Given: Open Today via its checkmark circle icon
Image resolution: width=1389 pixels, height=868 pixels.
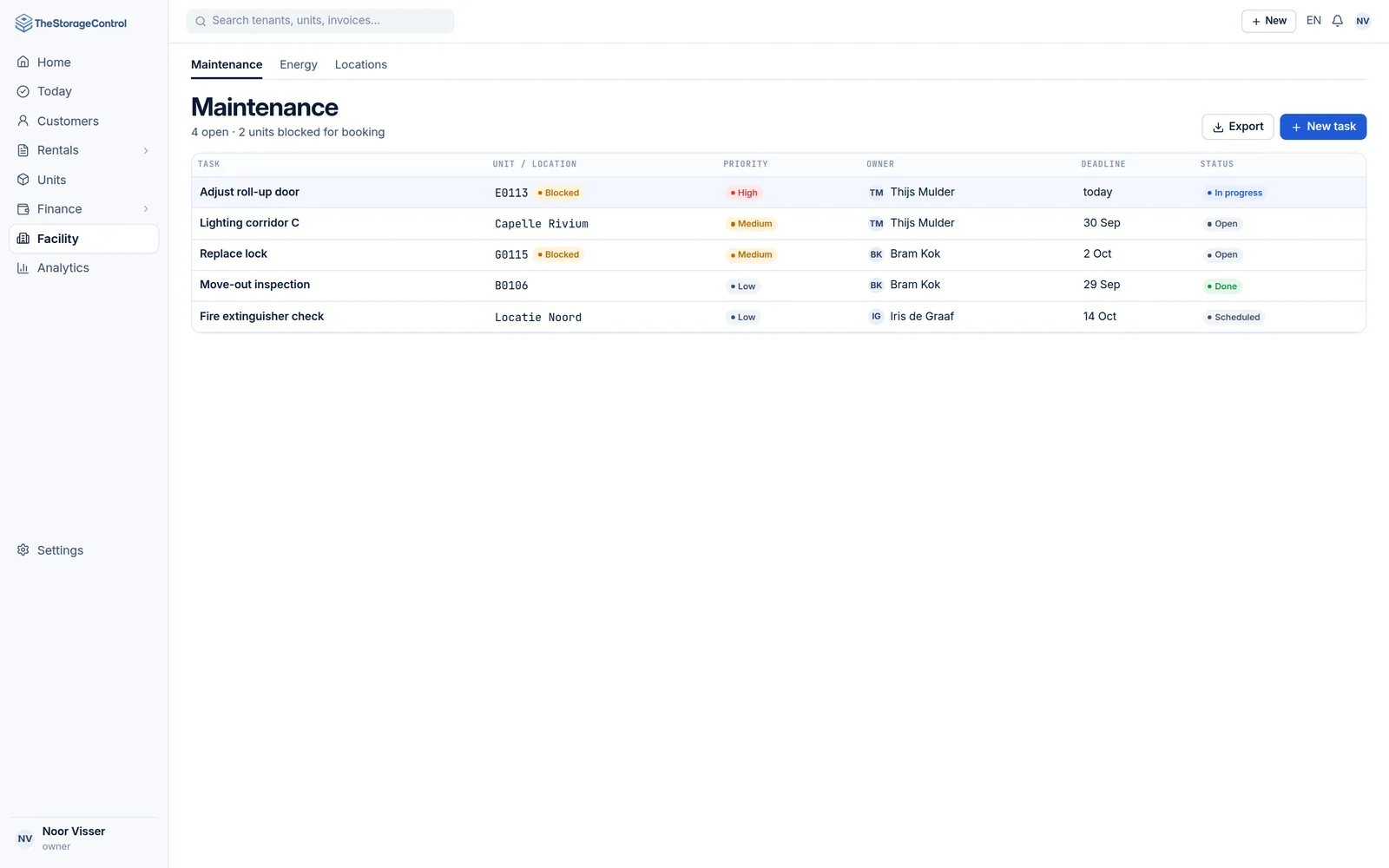Looking at the screenshot, I should (x=23, y=91).
